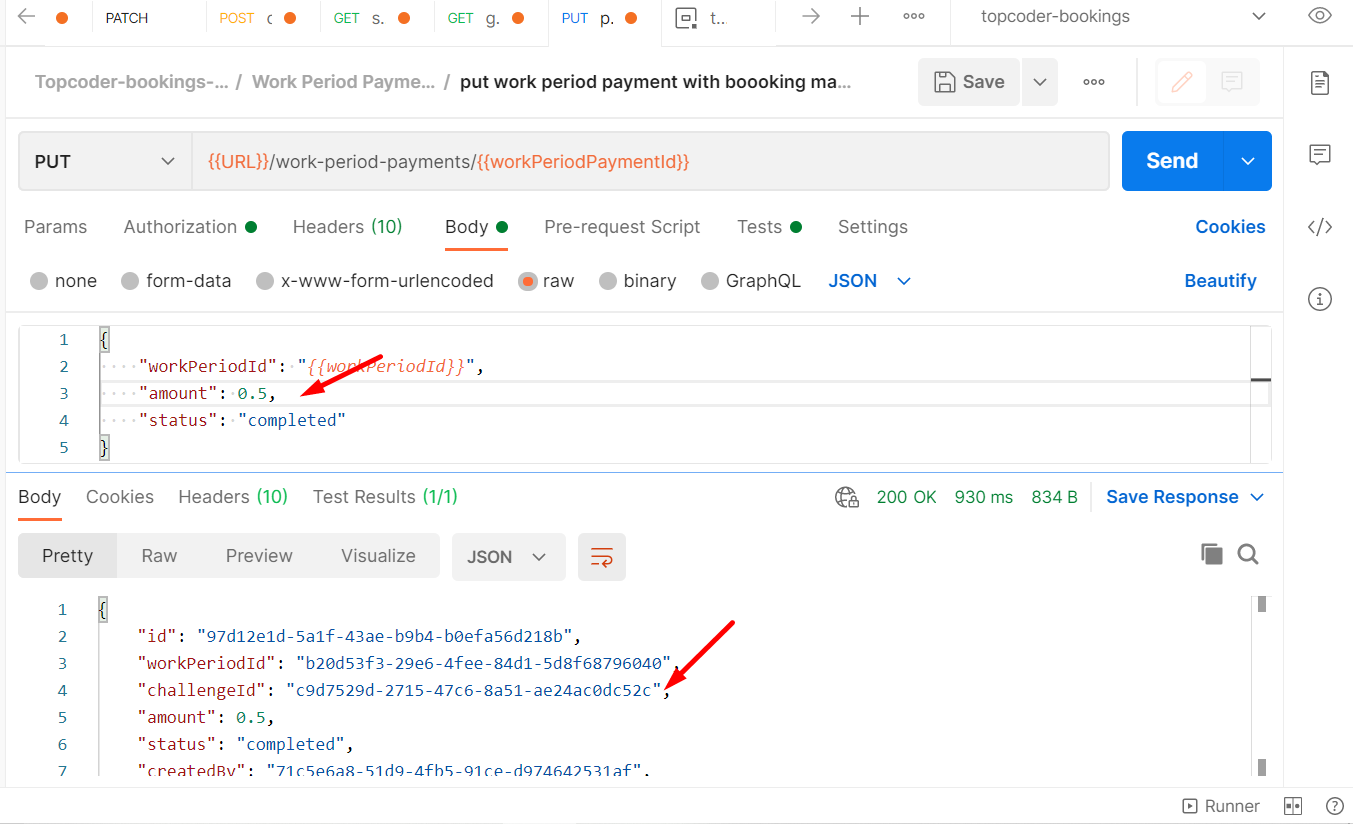This screenshot has height=824, width=1353.
Task: Copy the response body via copy icon
Action: [1212, 553]
